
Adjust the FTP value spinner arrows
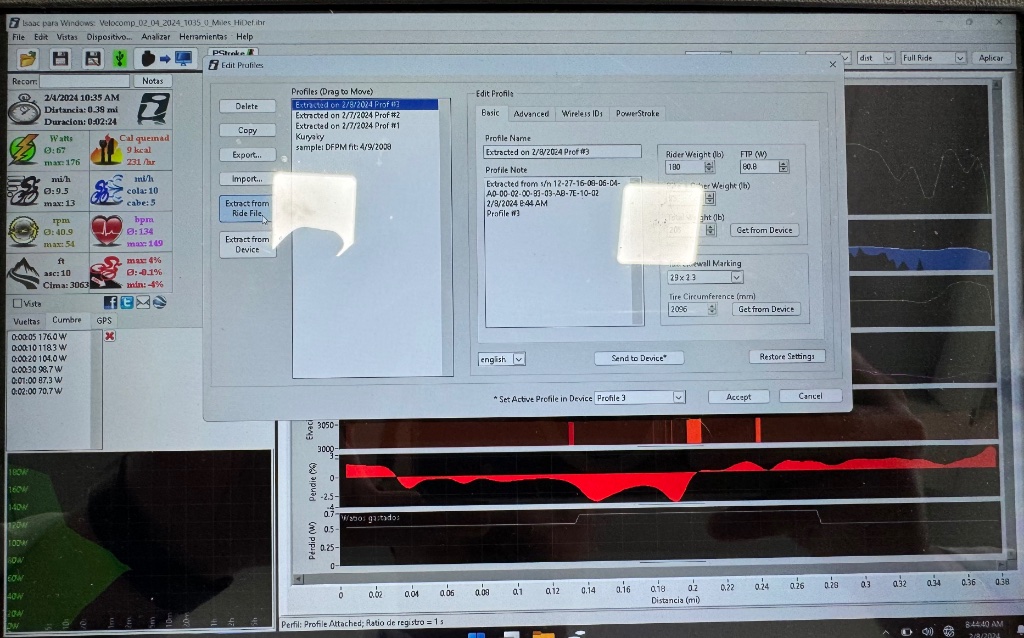783,167
